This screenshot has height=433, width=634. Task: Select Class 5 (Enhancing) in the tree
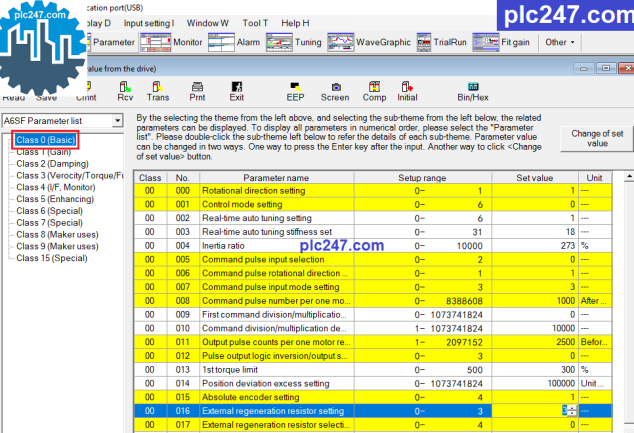55,199
